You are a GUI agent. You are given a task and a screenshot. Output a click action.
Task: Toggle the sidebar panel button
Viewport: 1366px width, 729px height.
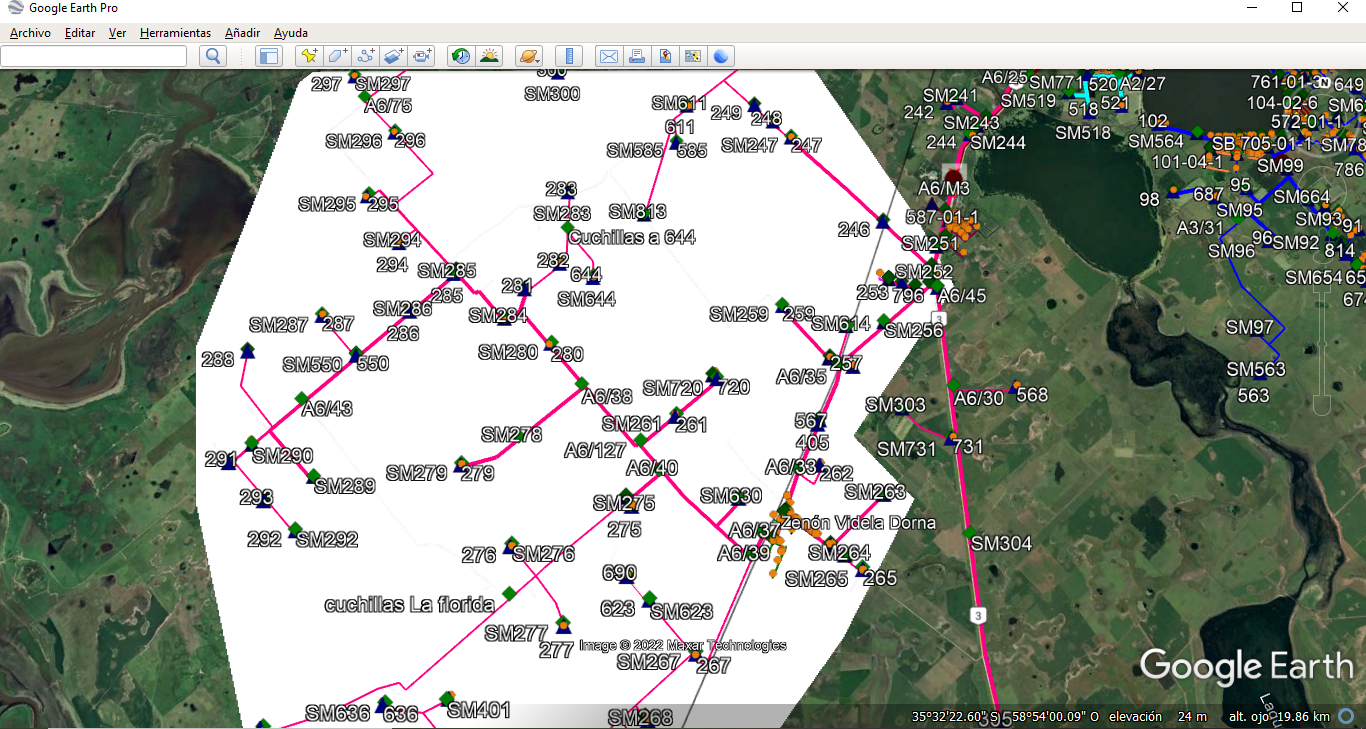pos(268,56)
